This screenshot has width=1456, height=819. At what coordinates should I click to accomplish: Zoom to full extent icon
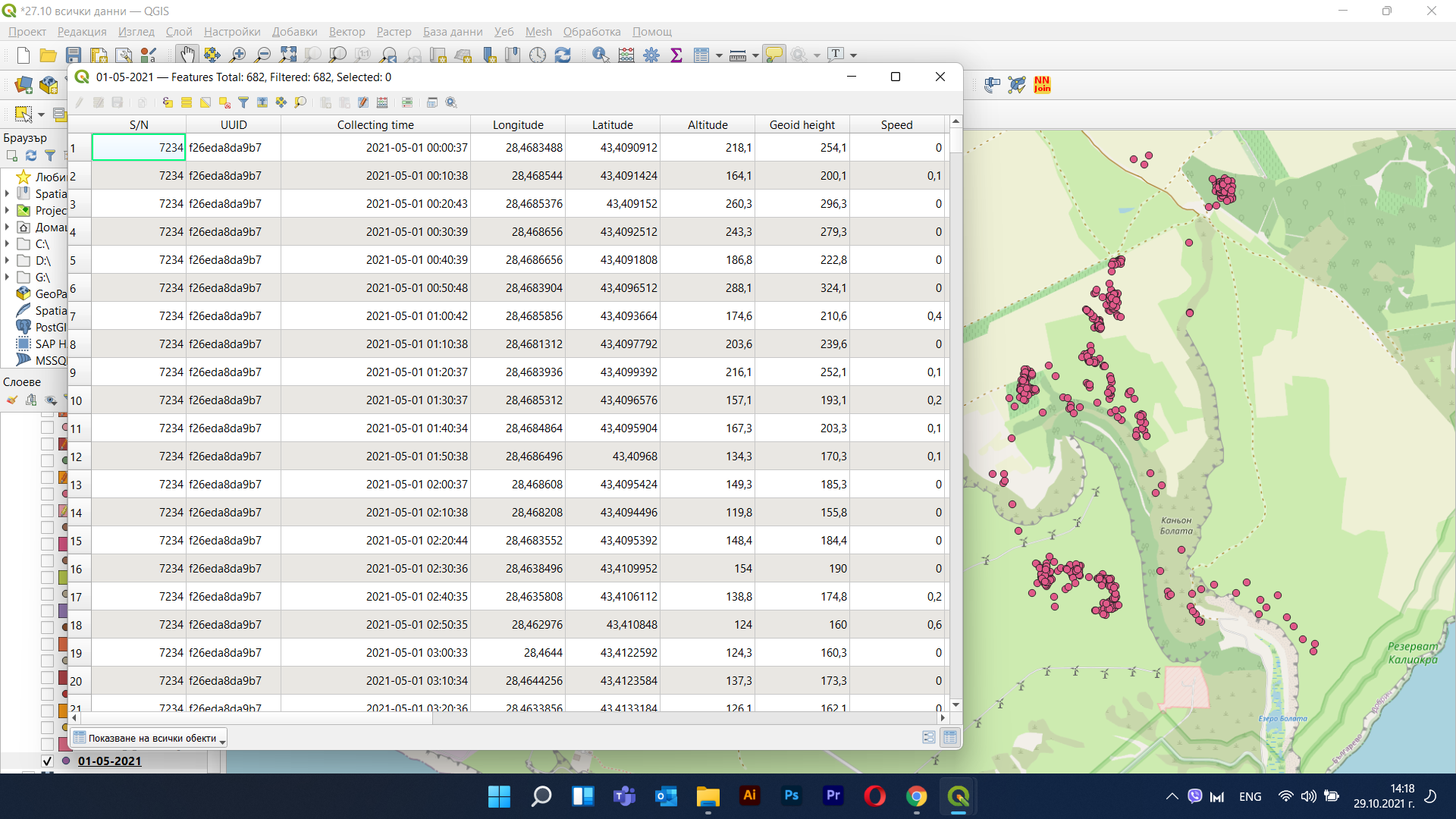(x=288, y=55)
